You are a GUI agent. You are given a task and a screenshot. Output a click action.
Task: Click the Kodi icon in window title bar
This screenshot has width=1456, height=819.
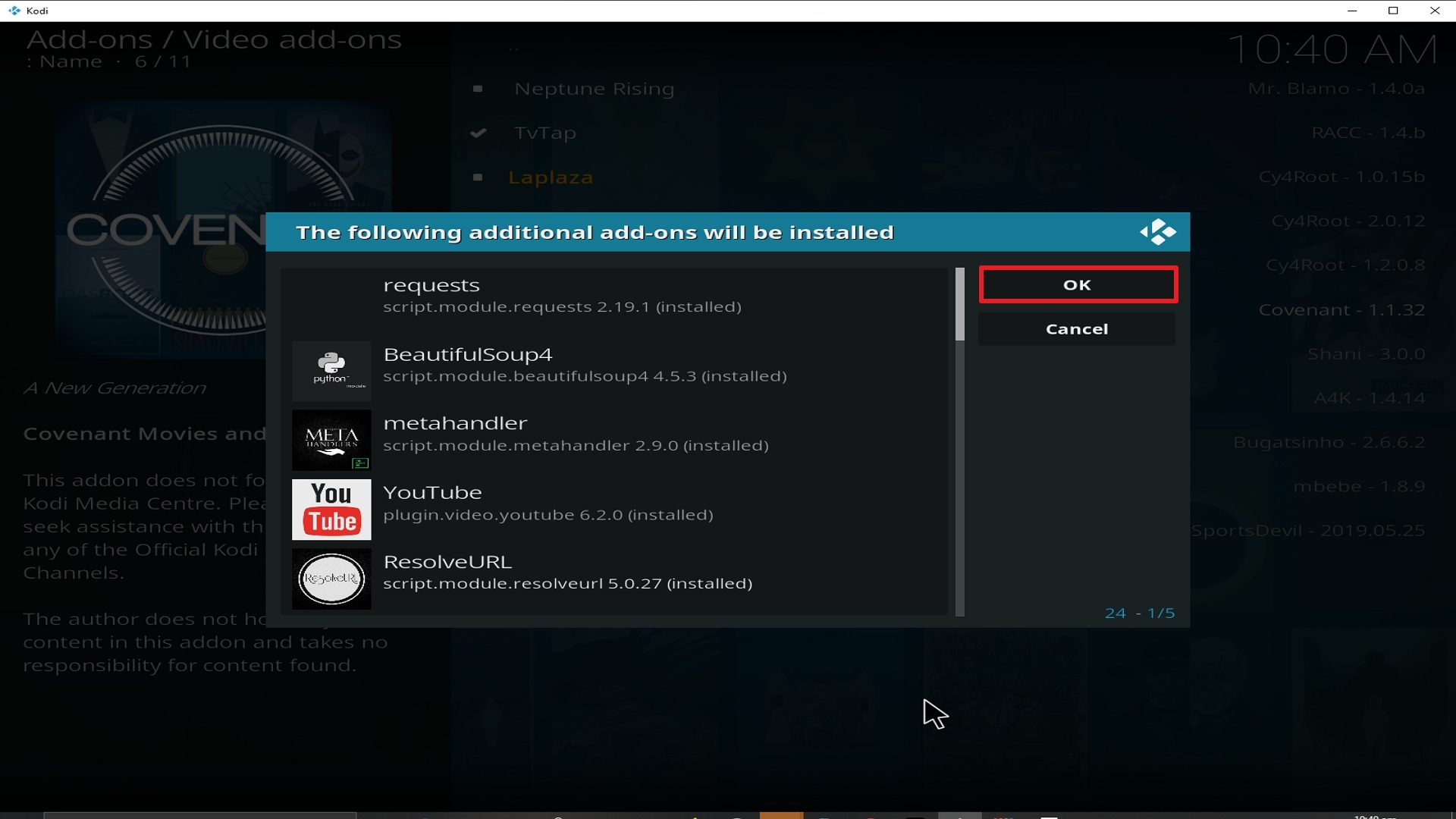pyautogui.click(x=14, y=11)
